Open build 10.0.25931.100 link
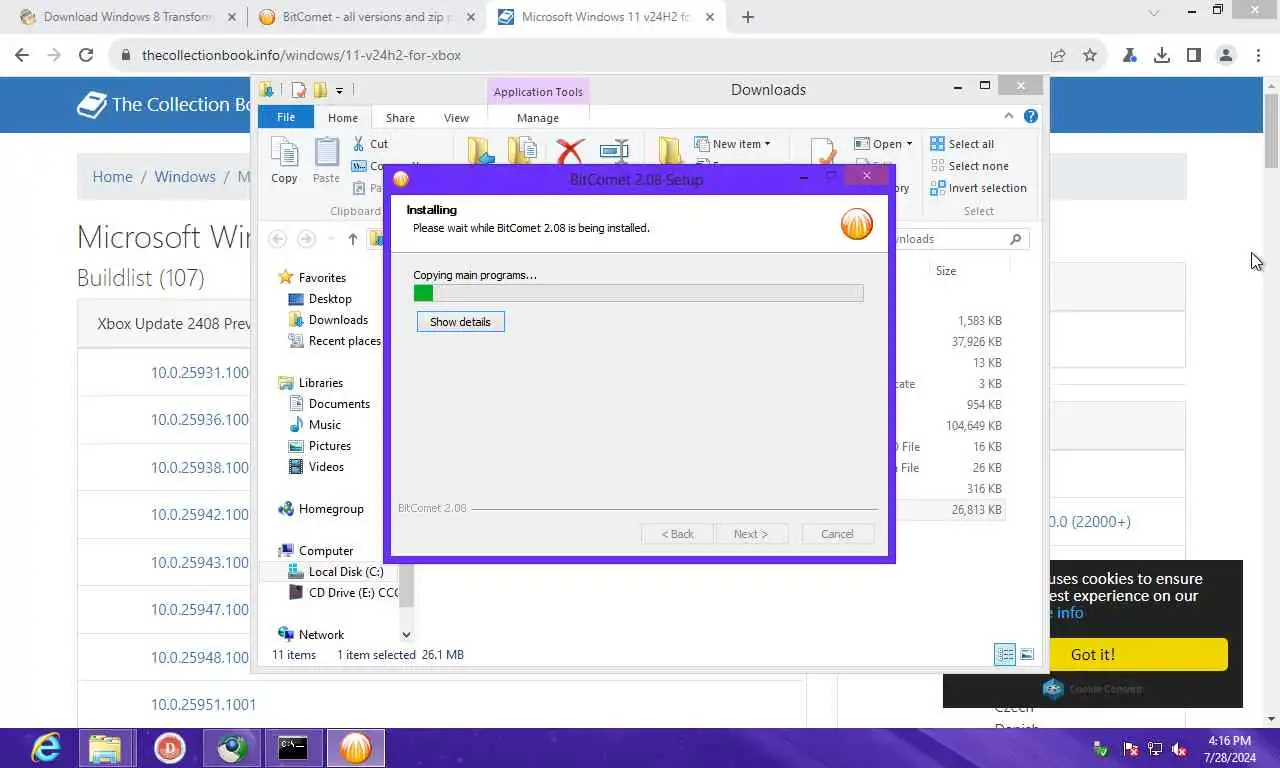Image resolution: width=1280 pixels, height=768 pixels. (200, 373)
